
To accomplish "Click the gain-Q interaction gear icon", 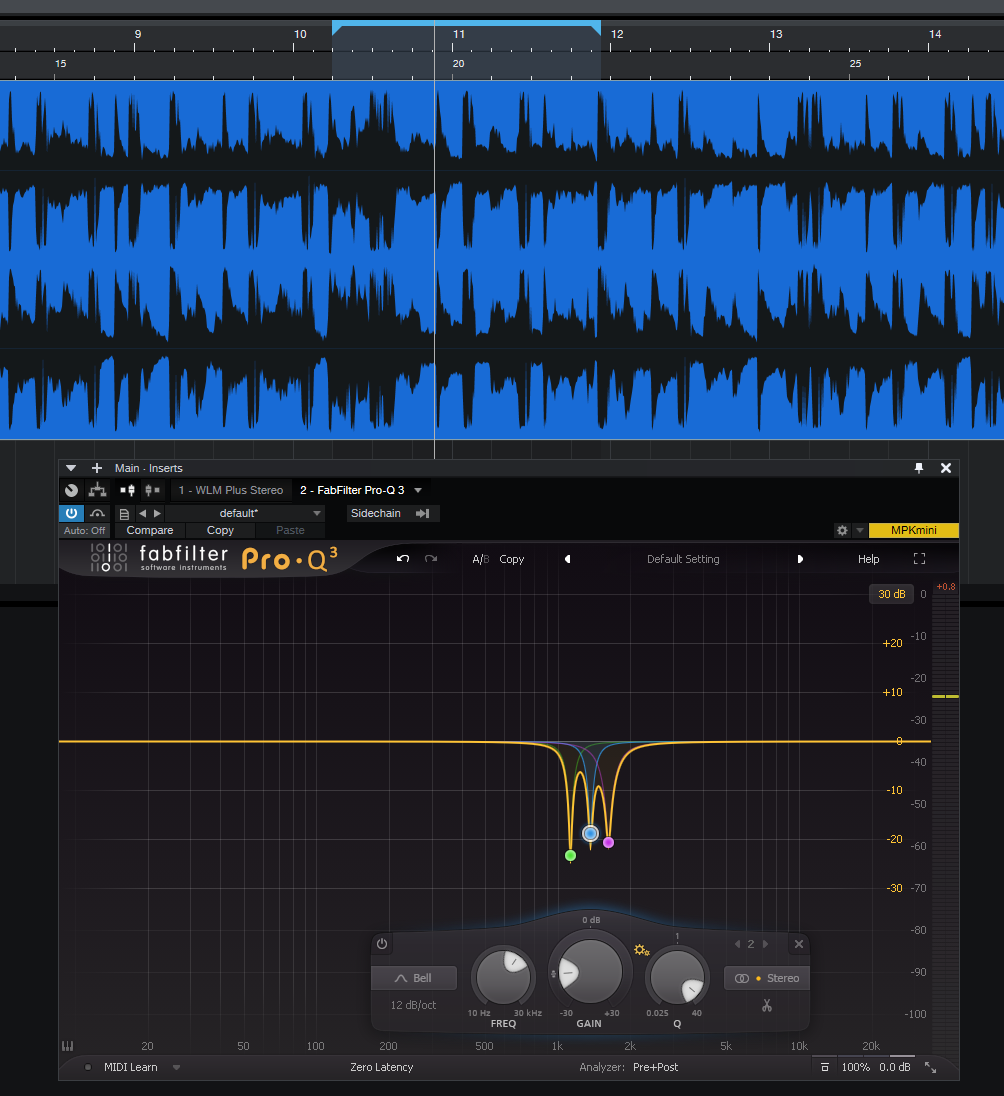I will point(641,950).
